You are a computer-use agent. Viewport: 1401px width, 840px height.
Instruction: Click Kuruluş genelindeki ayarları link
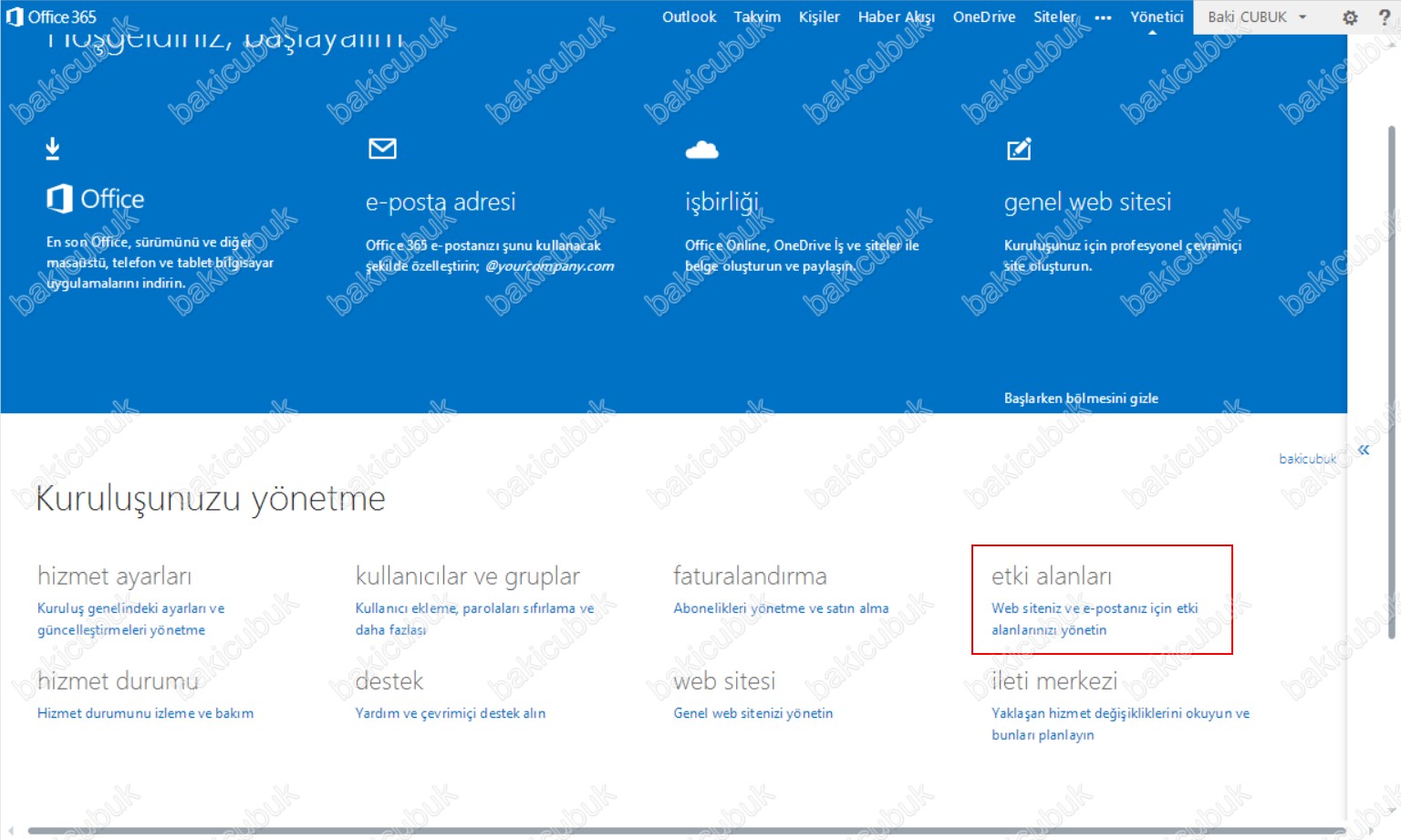[130, 619]
